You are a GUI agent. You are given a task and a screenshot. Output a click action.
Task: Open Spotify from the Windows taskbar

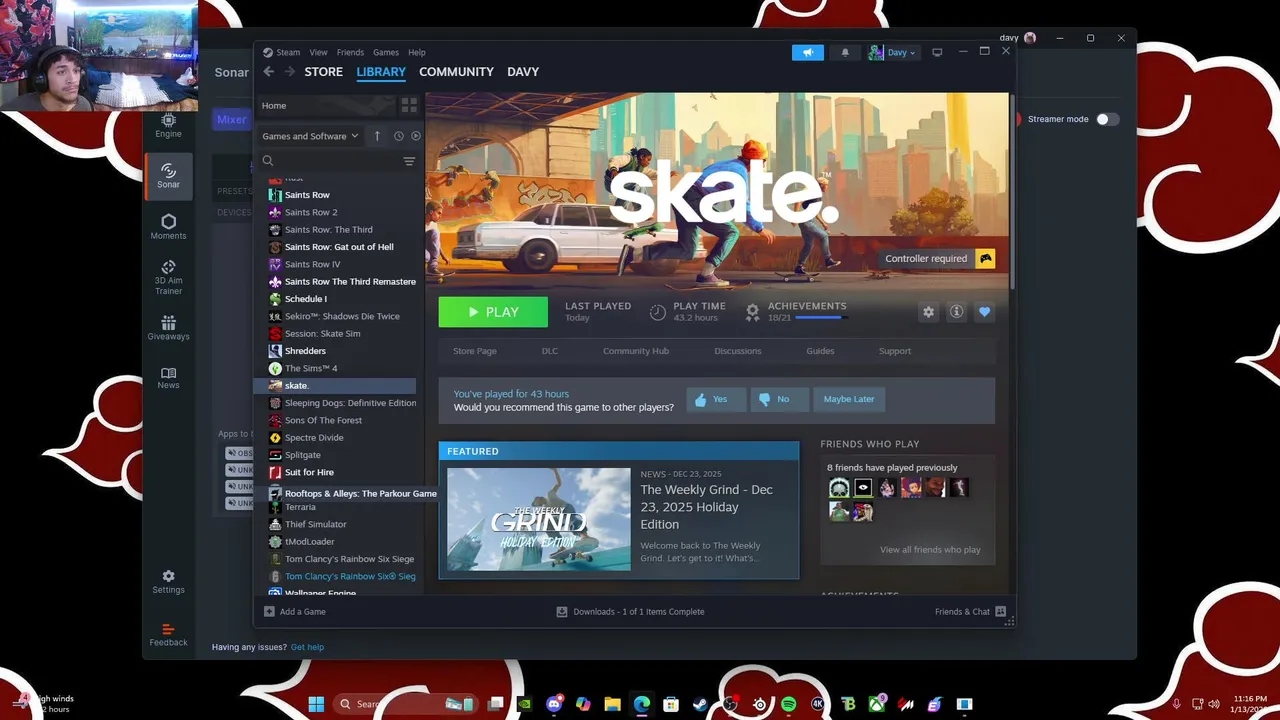click(788, 704)
